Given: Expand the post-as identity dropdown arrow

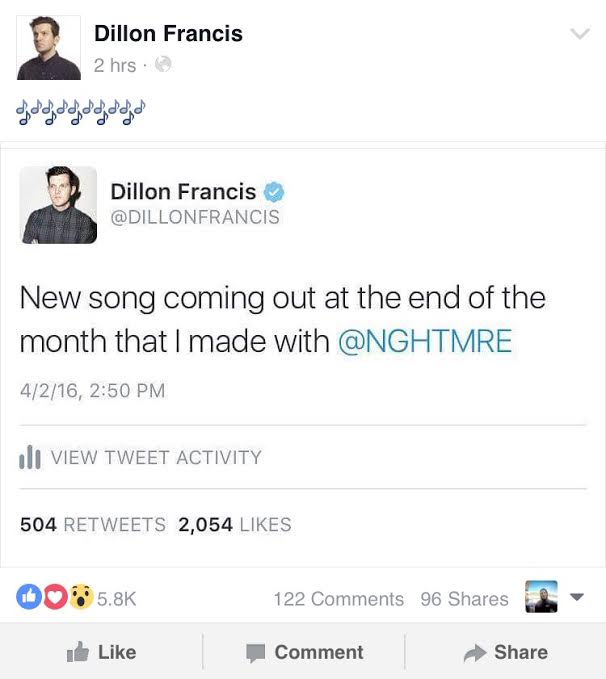Looking at the screenshot, I should (x=577, y=597).
